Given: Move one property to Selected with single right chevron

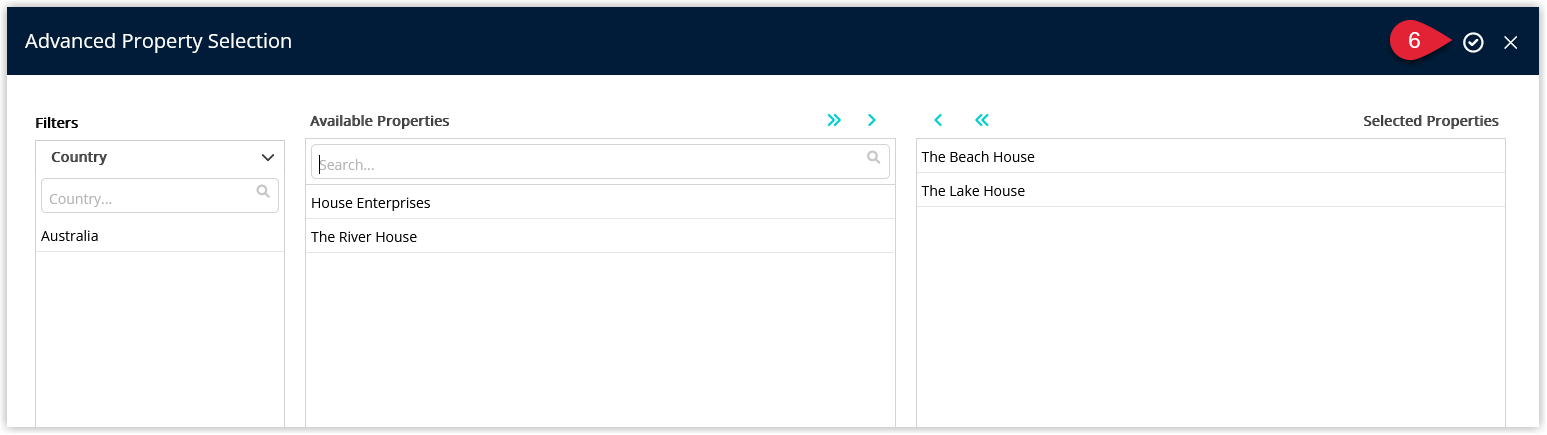Looking at the screenshot, I should 872,120.
